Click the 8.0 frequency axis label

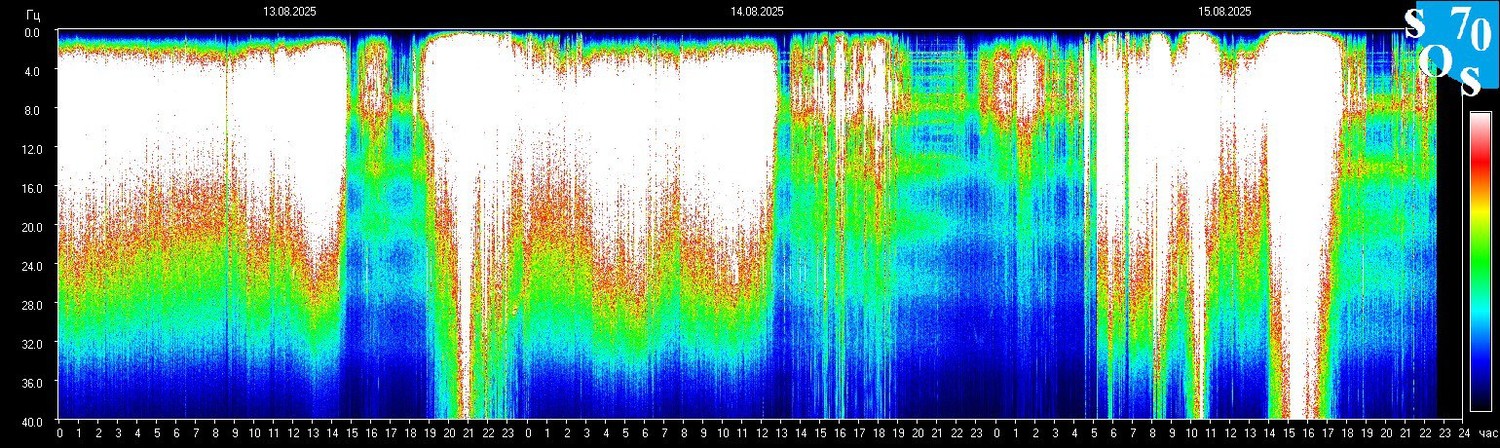coord(32,110)
